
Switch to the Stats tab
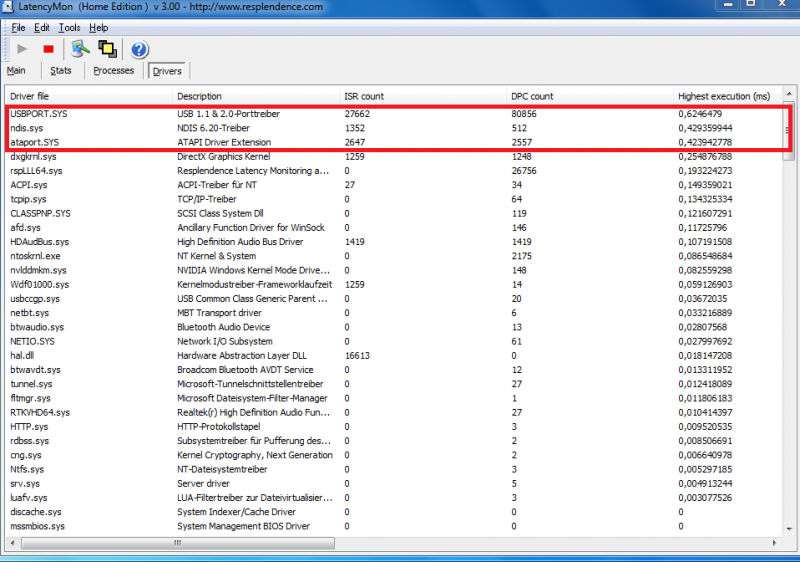[61, 70]
